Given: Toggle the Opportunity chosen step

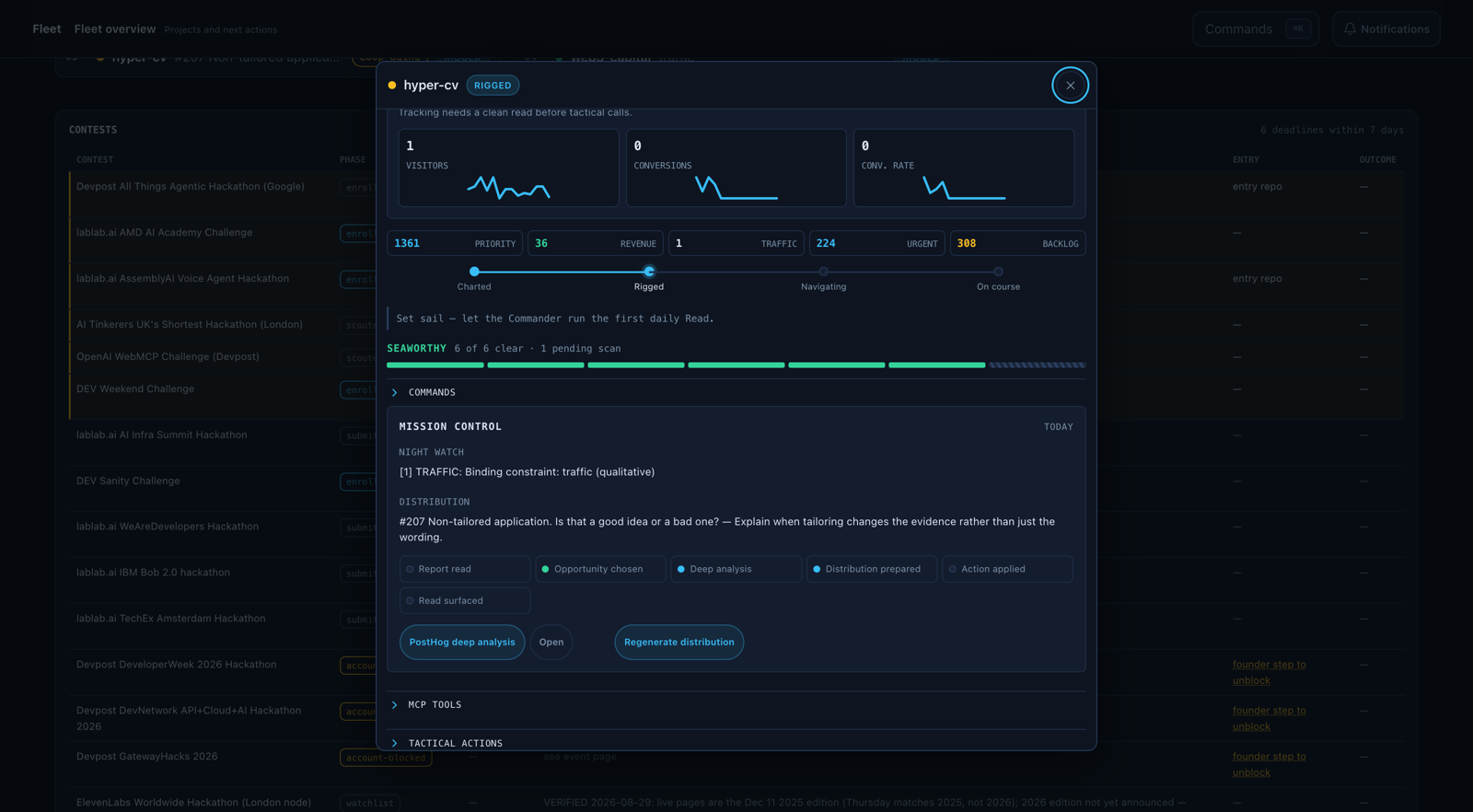Looking at the screenshot, I should point(600,569).
